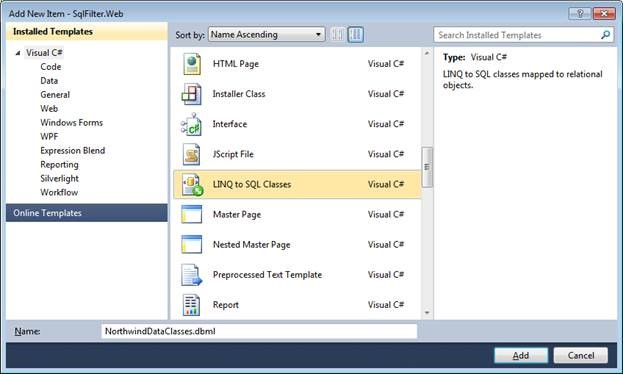
Task: Click the LINQ to SQL Classes icon
Action: coord(193,185)
